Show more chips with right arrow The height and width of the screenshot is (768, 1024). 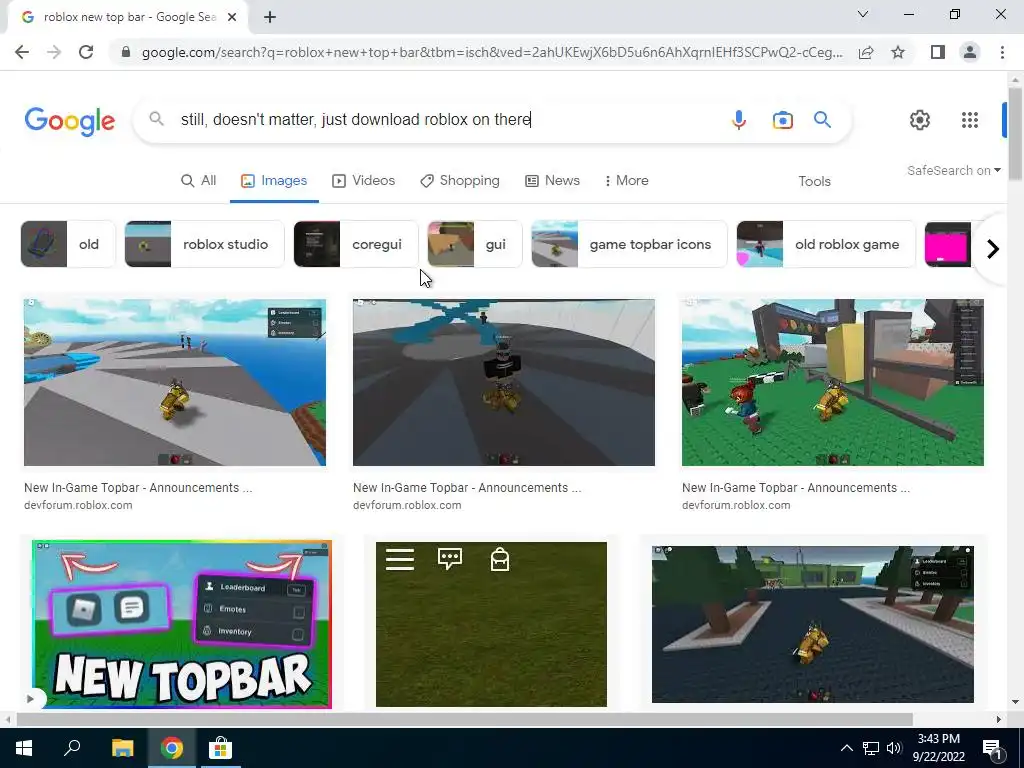tap(993, 249)
